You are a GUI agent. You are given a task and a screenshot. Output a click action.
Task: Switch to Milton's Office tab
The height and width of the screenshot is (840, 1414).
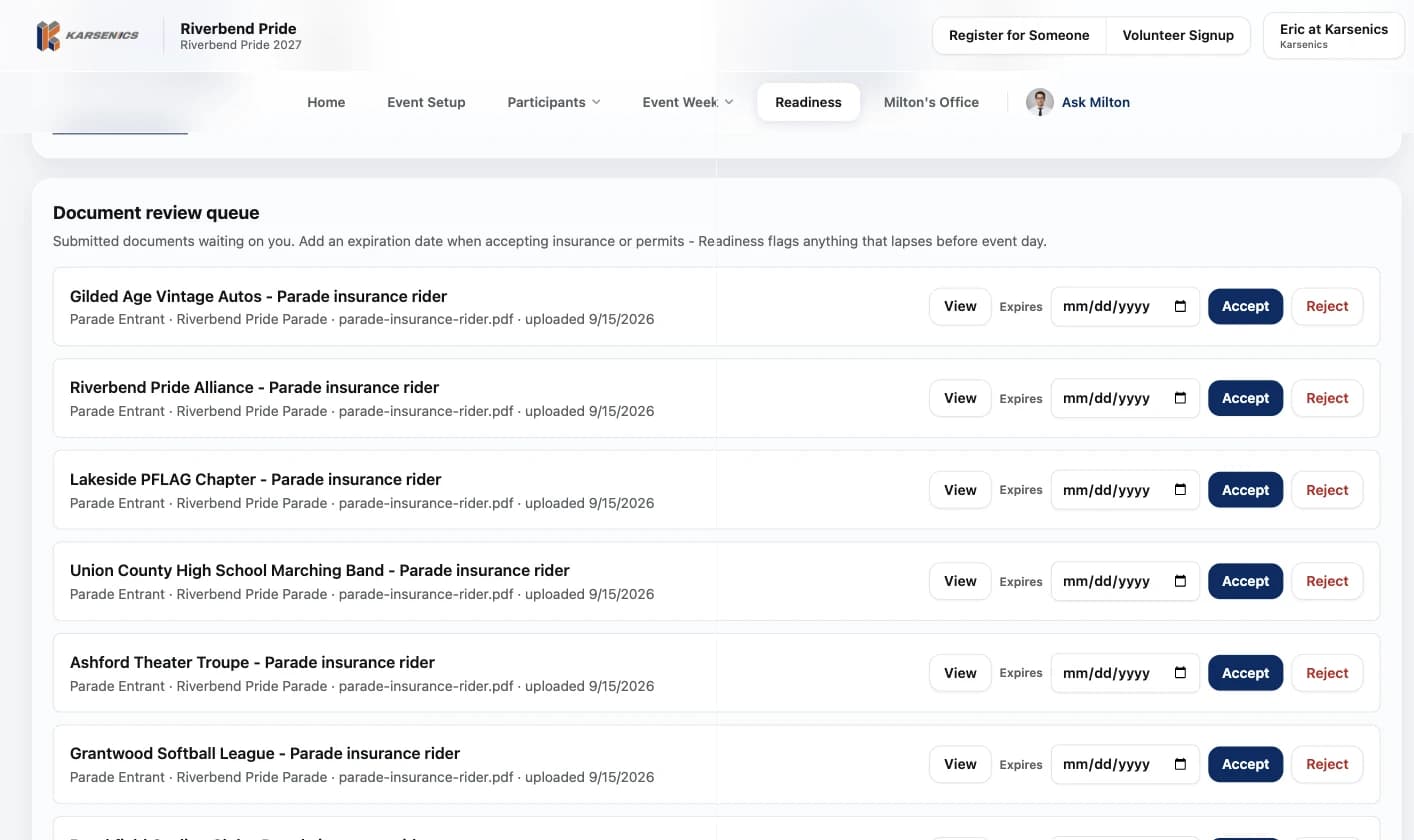click(x=931, y=102)
